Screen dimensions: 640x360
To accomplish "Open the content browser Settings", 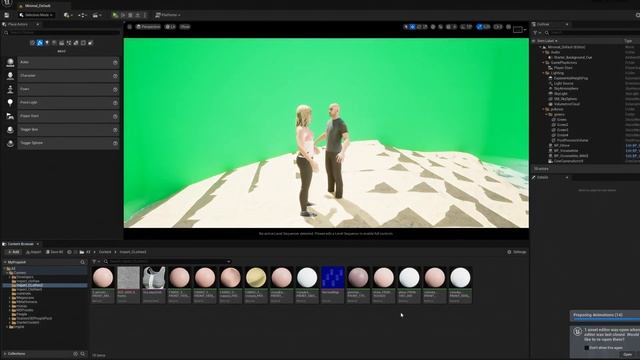I will [517, 252].
